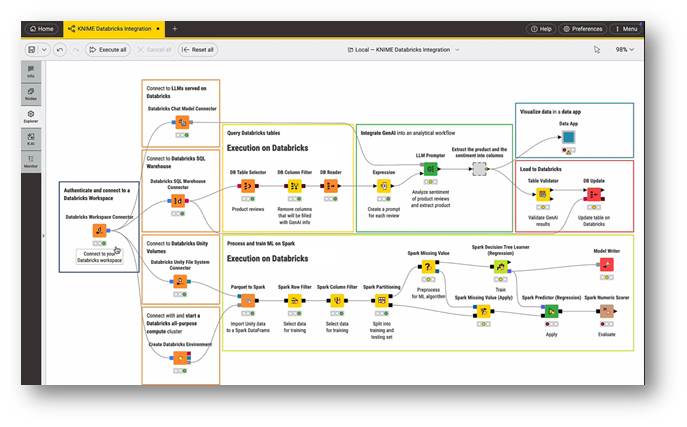
Task: Select the Databricks Workspace Connector node
Action: [x=99, y=230]
